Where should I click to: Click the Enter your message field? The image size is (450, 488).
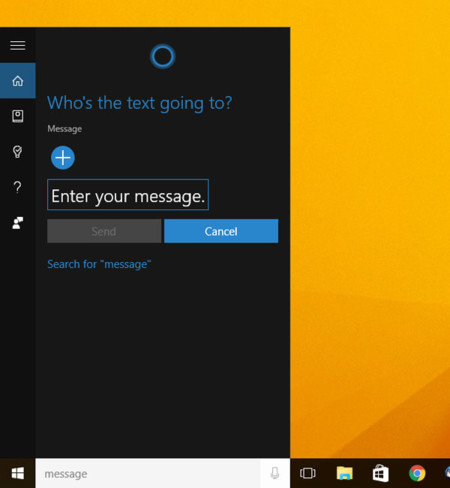128,195
